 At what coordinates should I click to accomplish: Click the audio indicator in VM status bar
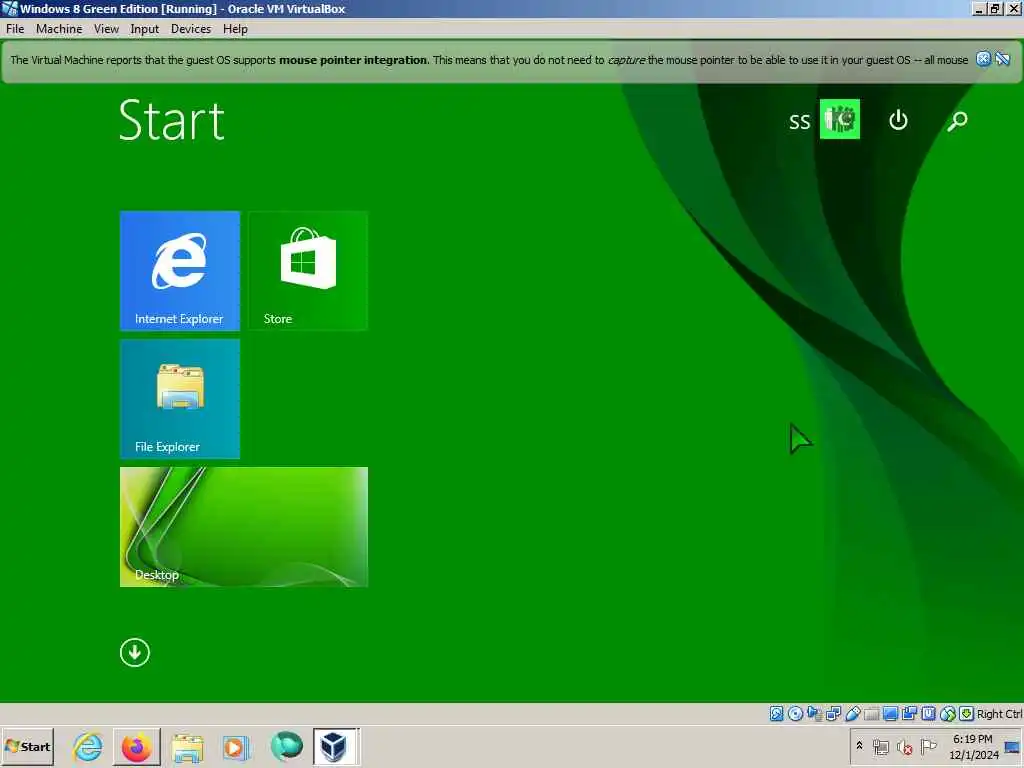pyautogui.click(x=814, y=714)
